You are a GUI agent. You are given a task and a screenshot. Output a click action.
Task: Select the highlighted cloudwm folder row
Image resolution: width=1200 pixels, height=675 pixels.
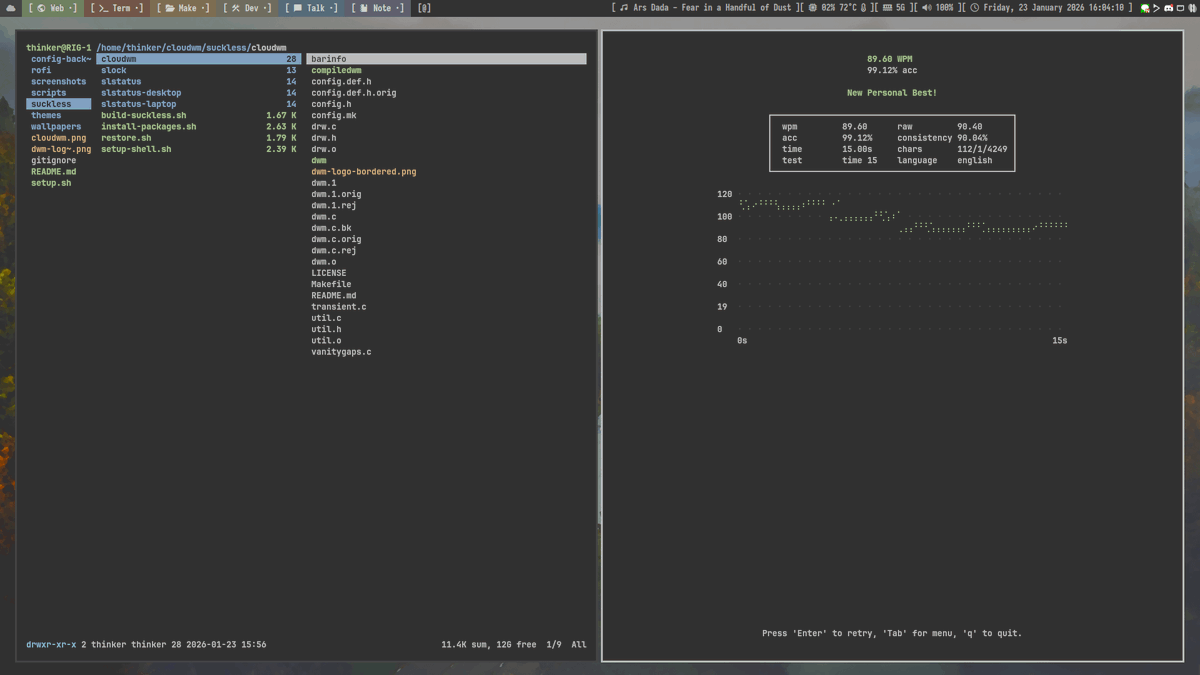(199, 59)
